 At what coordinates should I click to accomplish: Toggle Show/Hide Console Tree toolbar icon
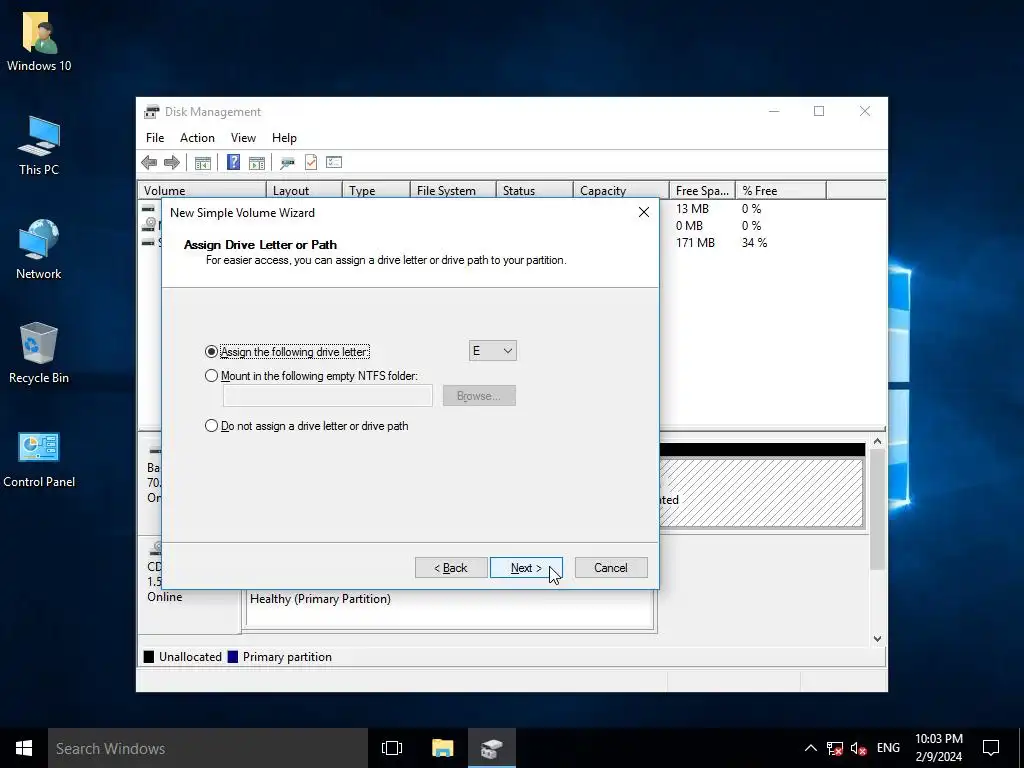pos(202,163)
